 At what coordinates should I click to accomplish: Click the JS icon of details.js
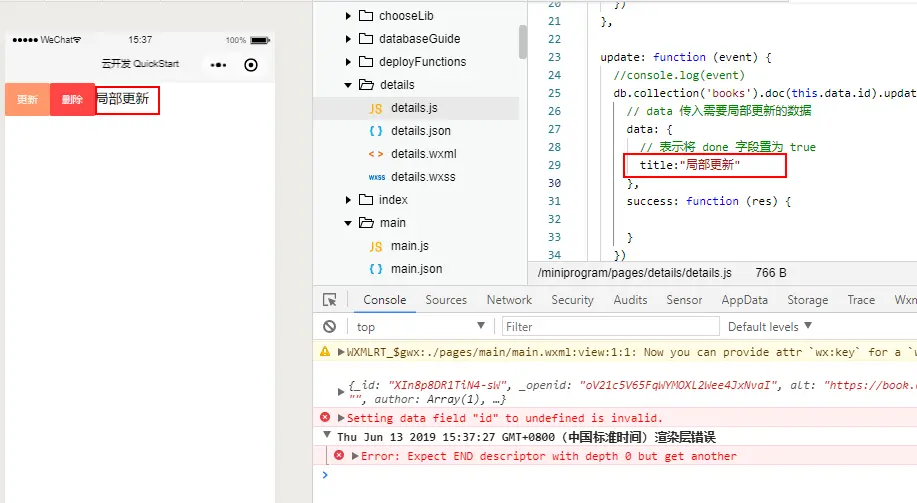(x=375, y=108)
